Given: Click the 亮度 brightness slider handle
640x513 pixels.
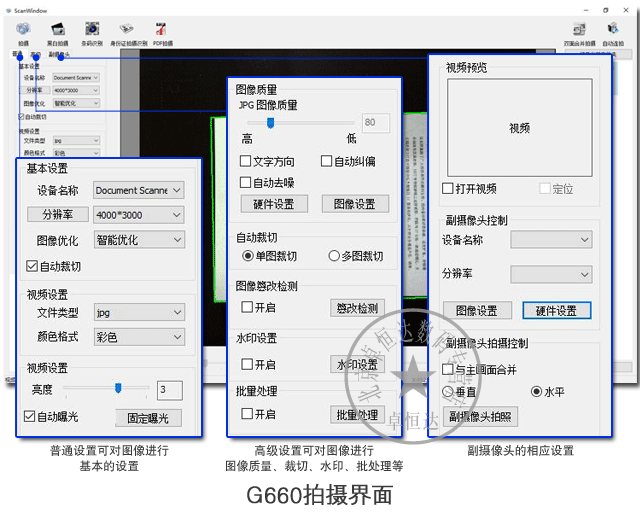Looking at the screenshot, I should 118,388.
